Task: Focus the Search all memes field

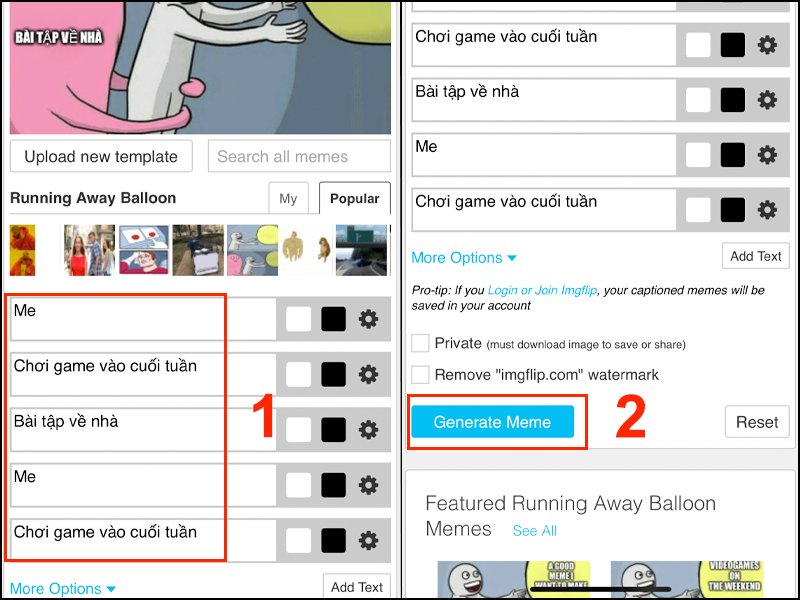Action: click(299, 156)
